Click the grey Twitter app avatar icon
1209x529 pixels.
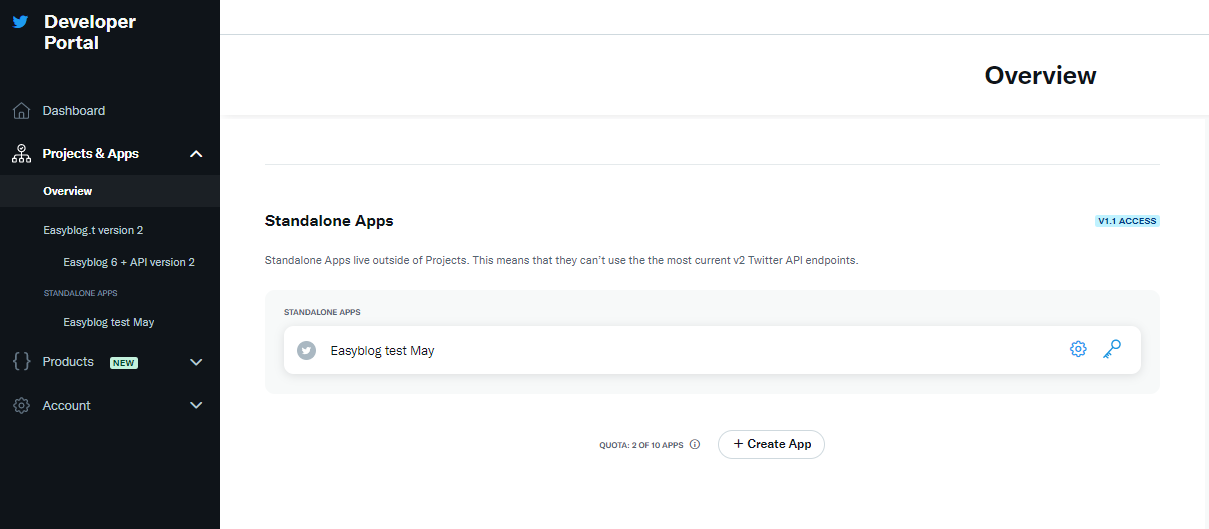coord(307,350)
